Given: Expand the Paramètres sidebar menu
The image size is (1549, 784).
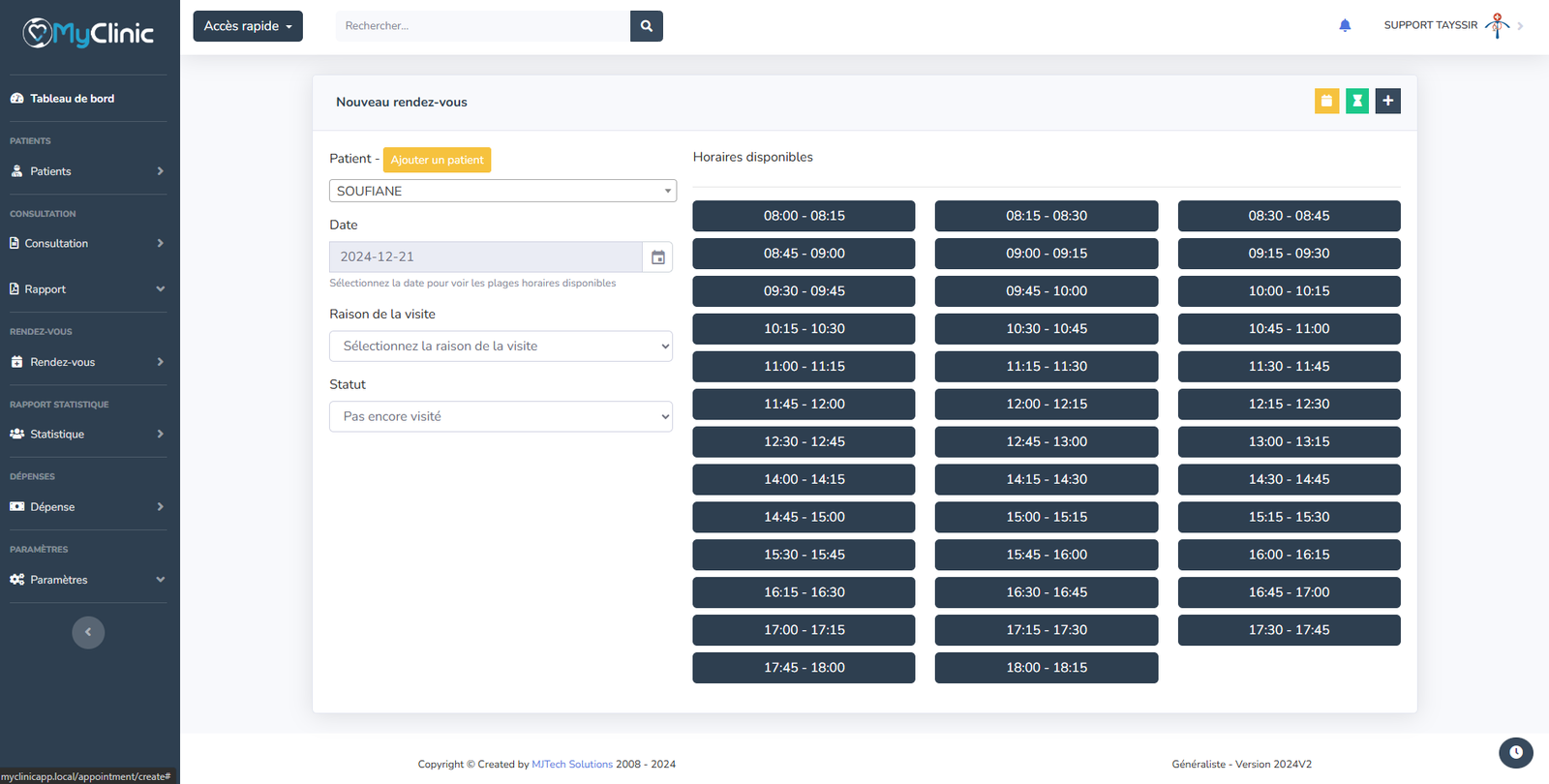Looking at the screenshot, I should tap(87, 580).
